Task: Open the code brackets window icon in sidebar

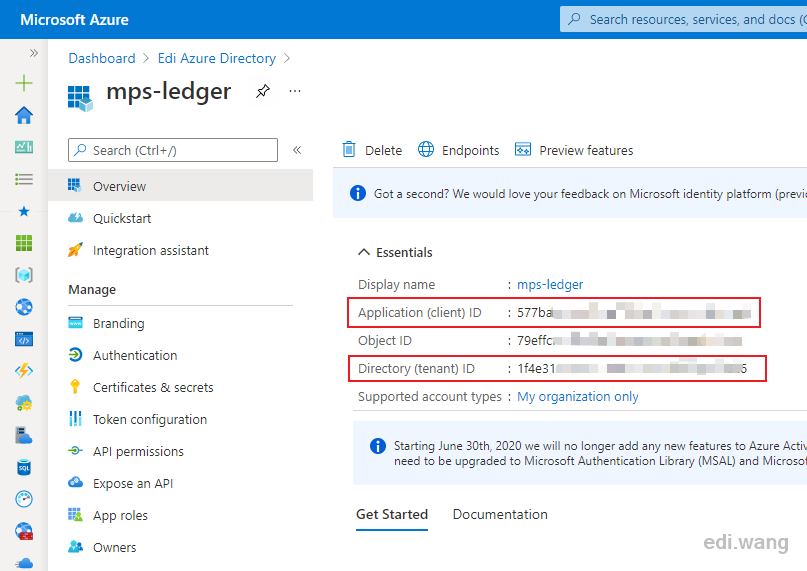Action: pyautogui.click(x=24, y=339)
